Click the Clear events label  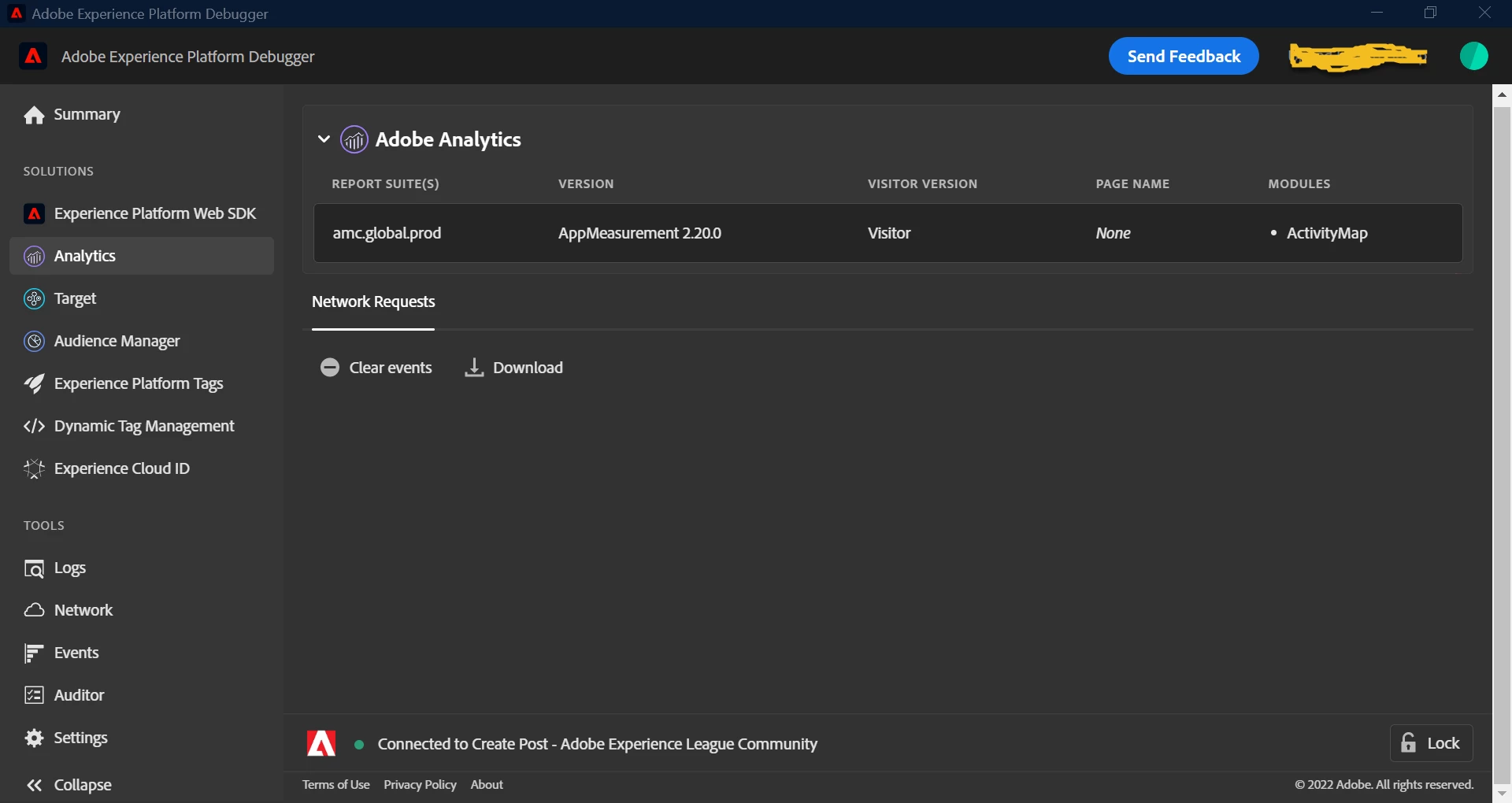click(391, 368)
